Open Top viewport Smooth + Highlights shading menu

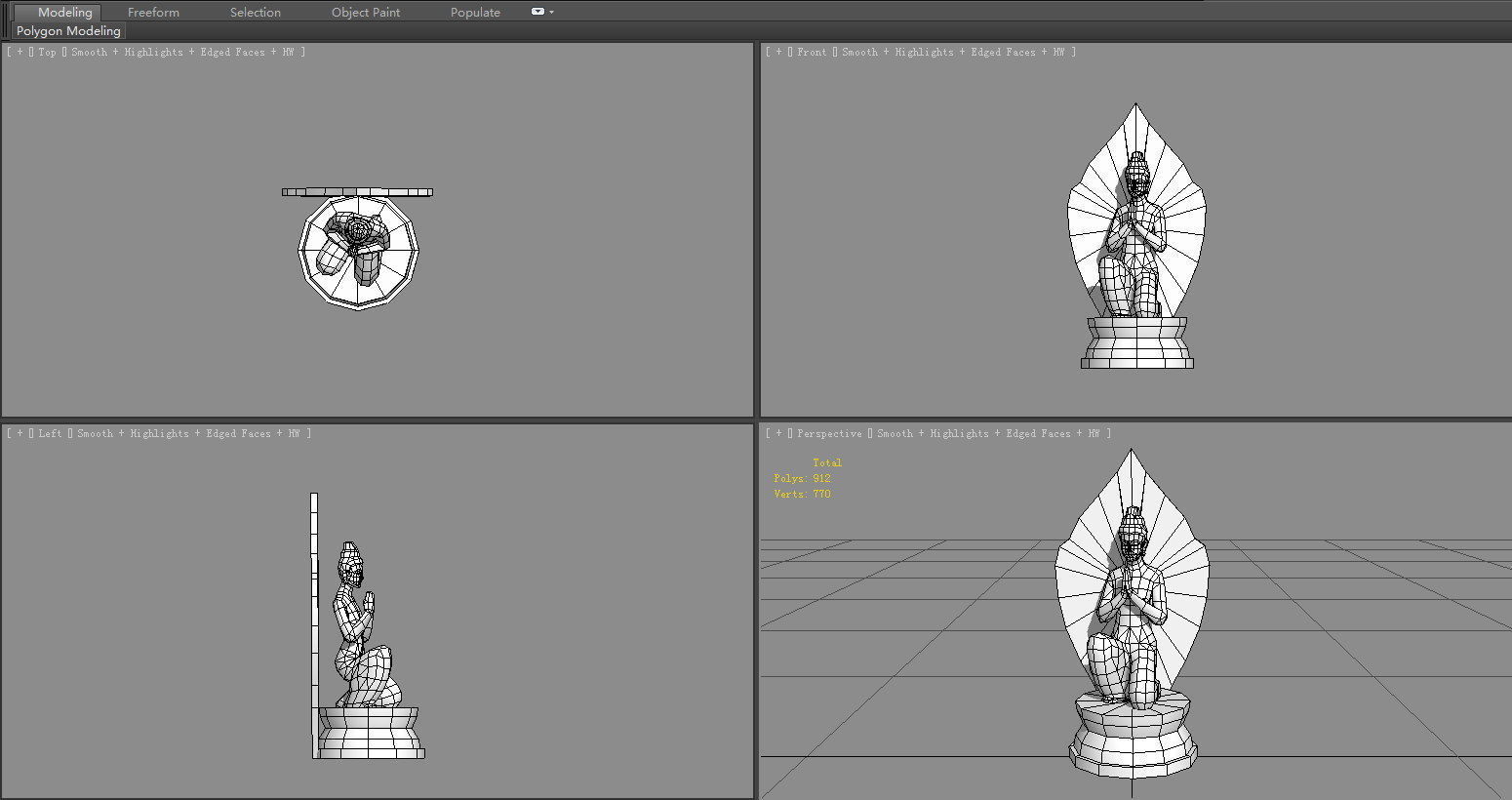(x=187, y=52)
